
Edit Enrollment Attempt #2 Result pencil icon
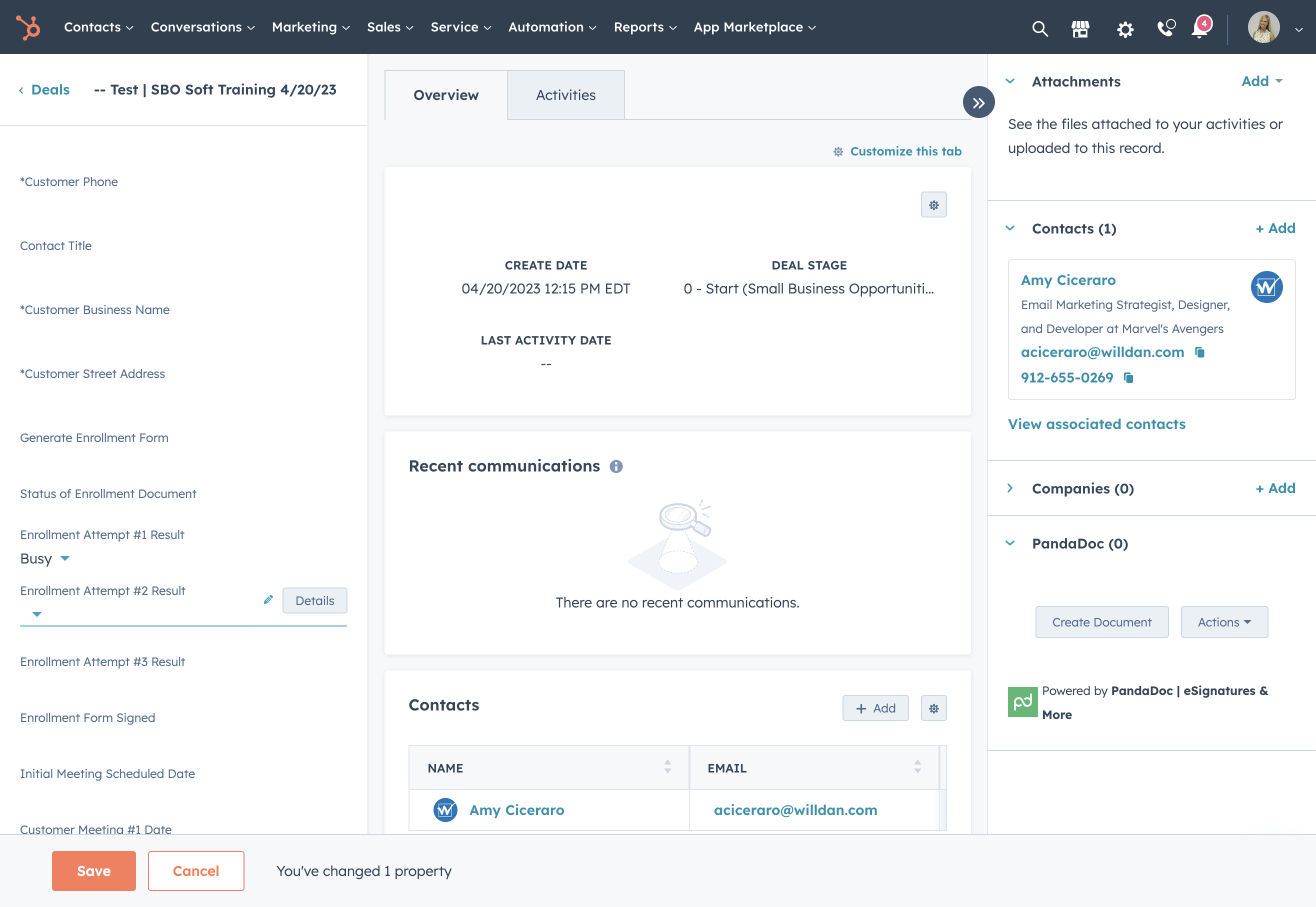pyautogui.click(x=268, y=599)
